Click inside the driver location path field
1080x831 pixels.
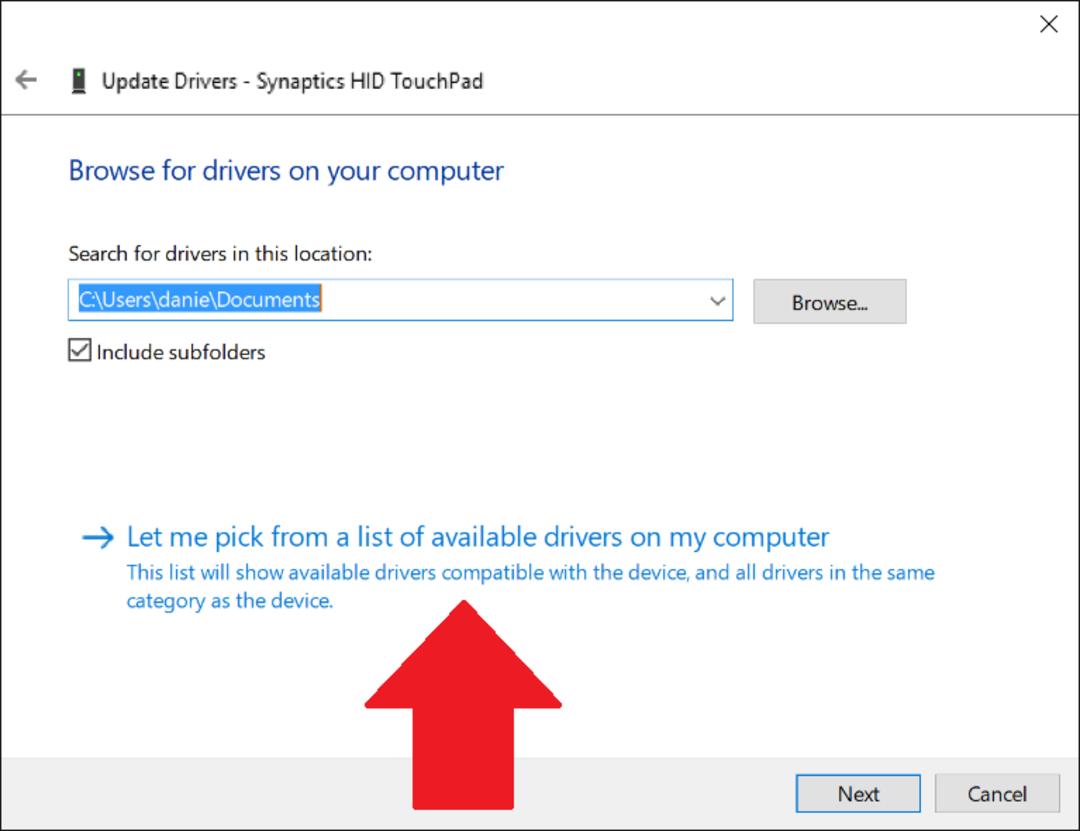pyautogui.click(x=400, y=300)
